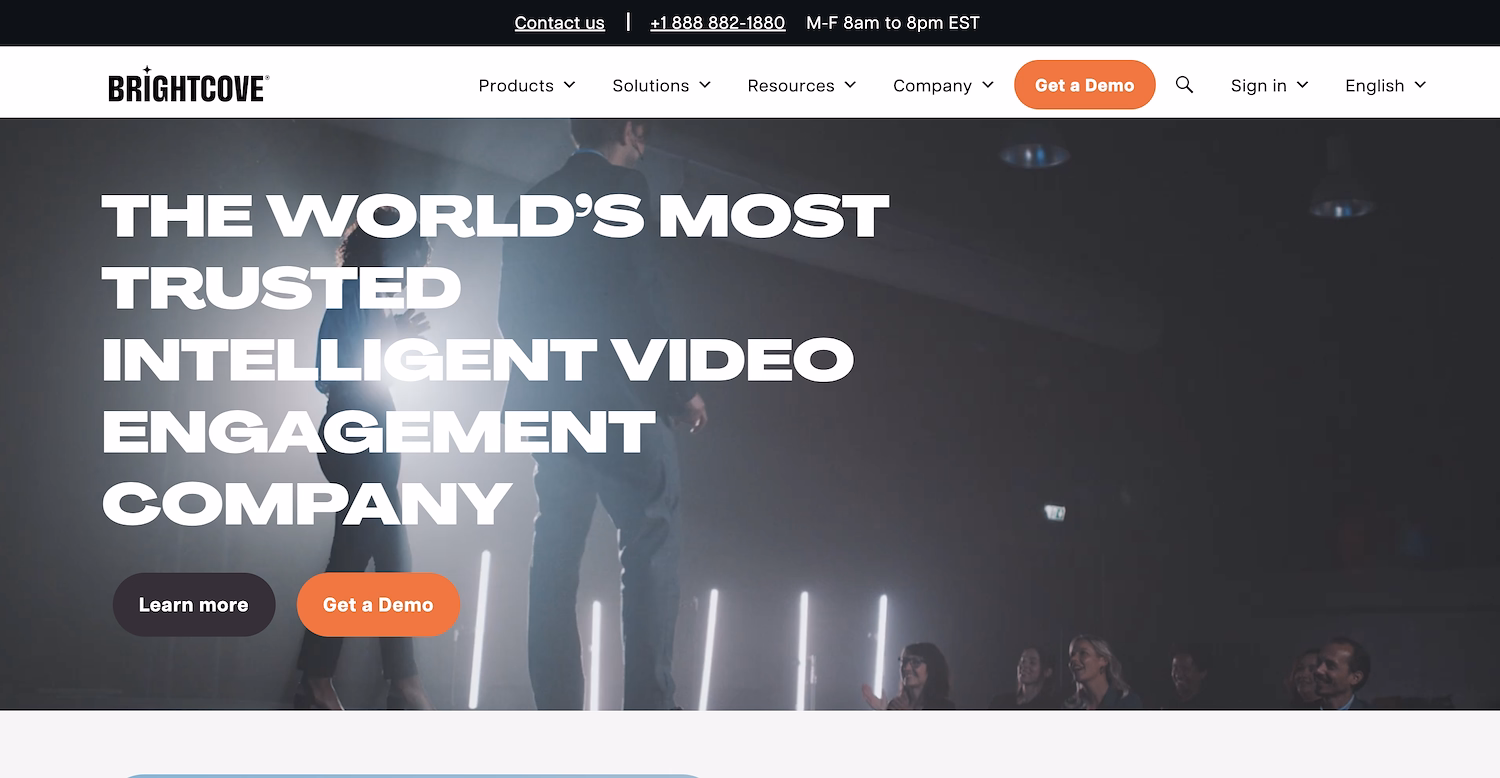
Task: Click the hero Get a Demo button
Action: click(378, 605)
